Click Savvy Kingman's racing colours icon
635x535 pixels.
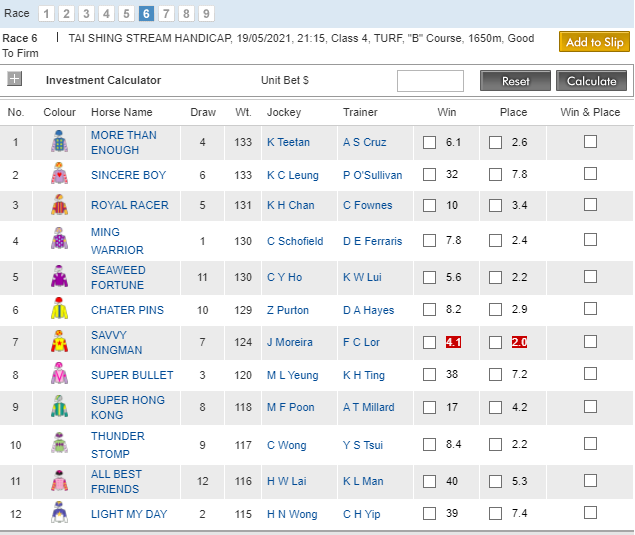tap(59, 342)
